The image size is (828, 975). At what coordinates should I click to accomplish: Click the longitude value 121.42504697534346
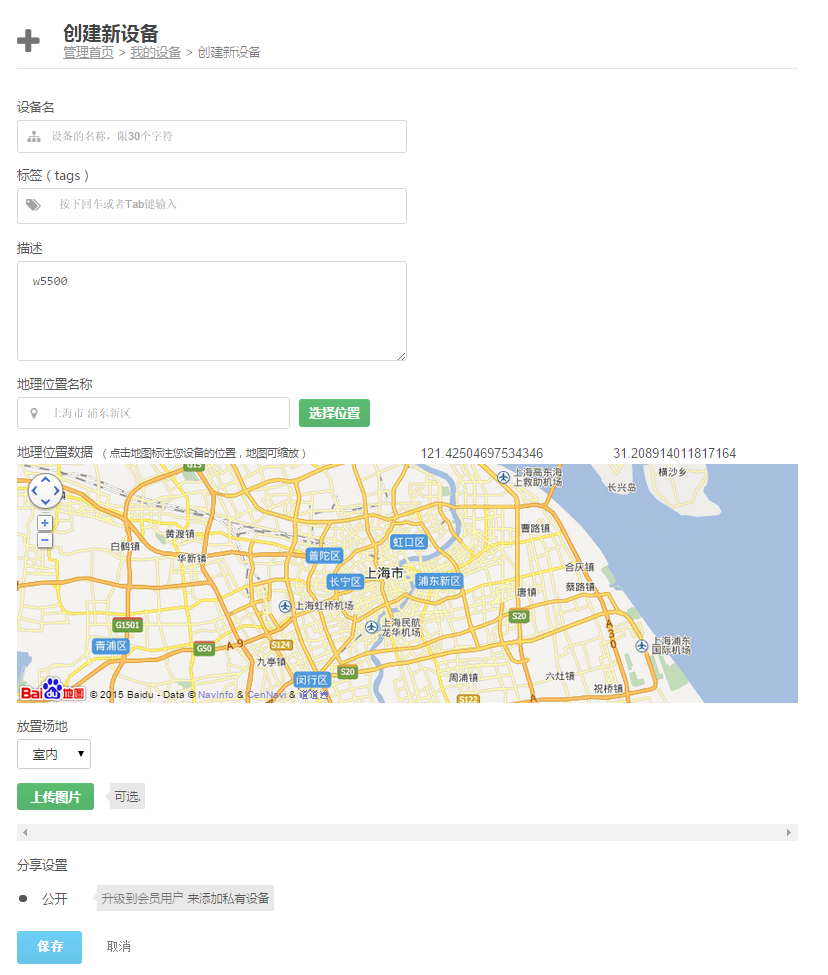tap(482, 453)
